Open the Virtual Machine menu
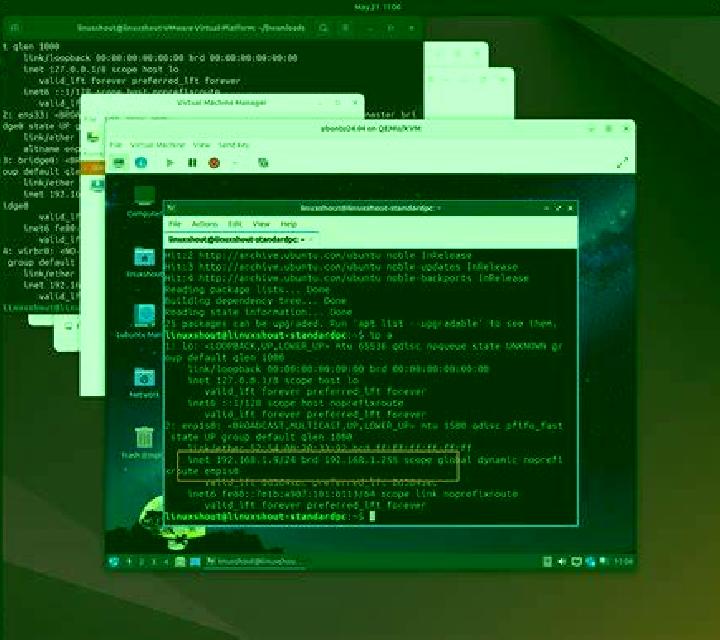The image size is (720, 640). (x=157, y=145)
